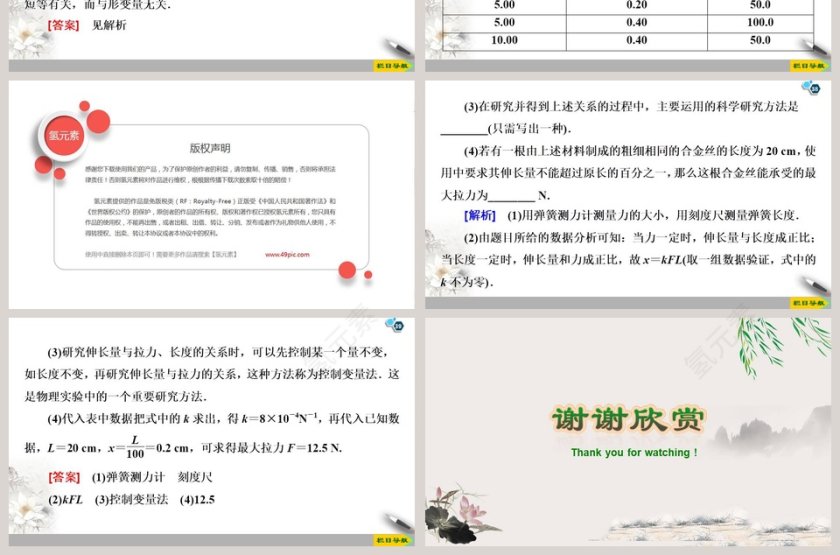The height and width of the screenshot is (555, 840).
Task: Click the 0.40 cell in the 100.0 row
Action: pyautogui.click(x=636, y=22)
